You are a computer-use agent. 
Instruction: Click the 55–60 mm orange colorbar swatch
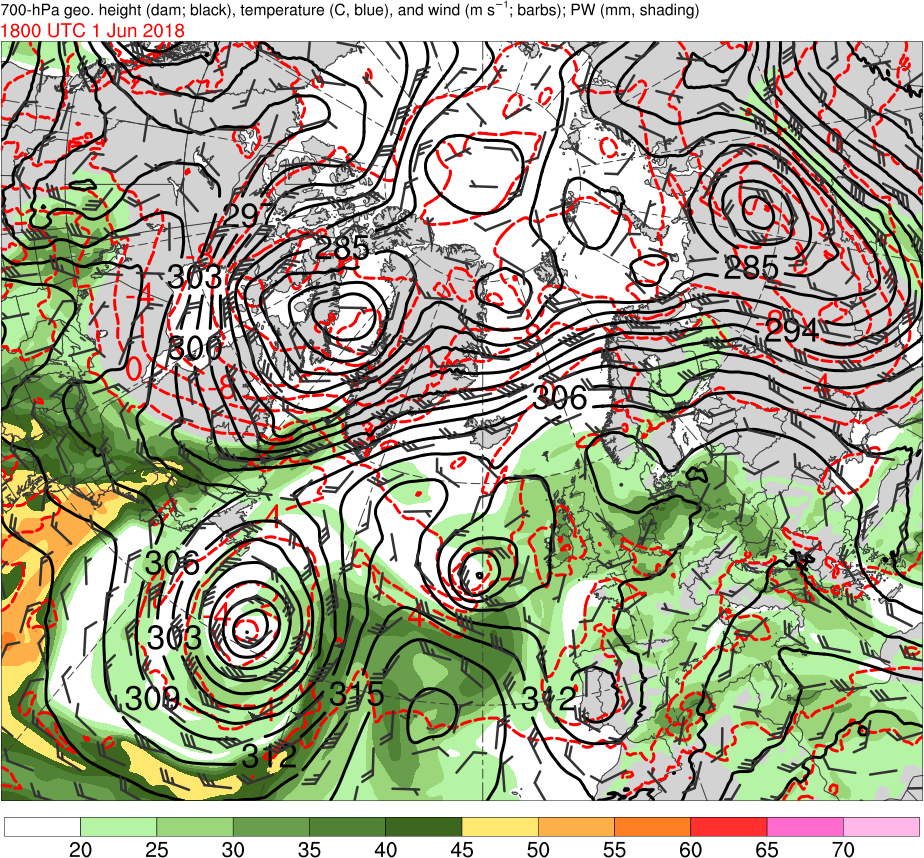(x=652, y=827)
